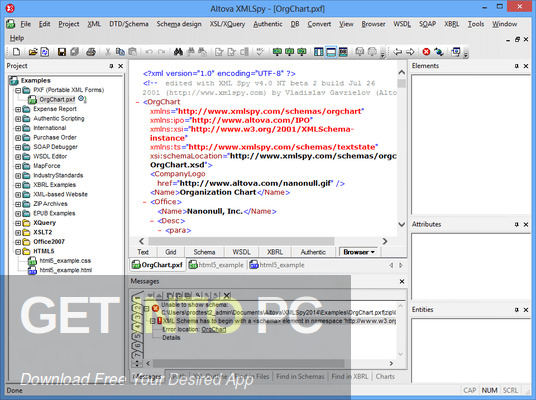536x400 pixels.
Task: Close the Entities panel
Action: pos(526,310)
